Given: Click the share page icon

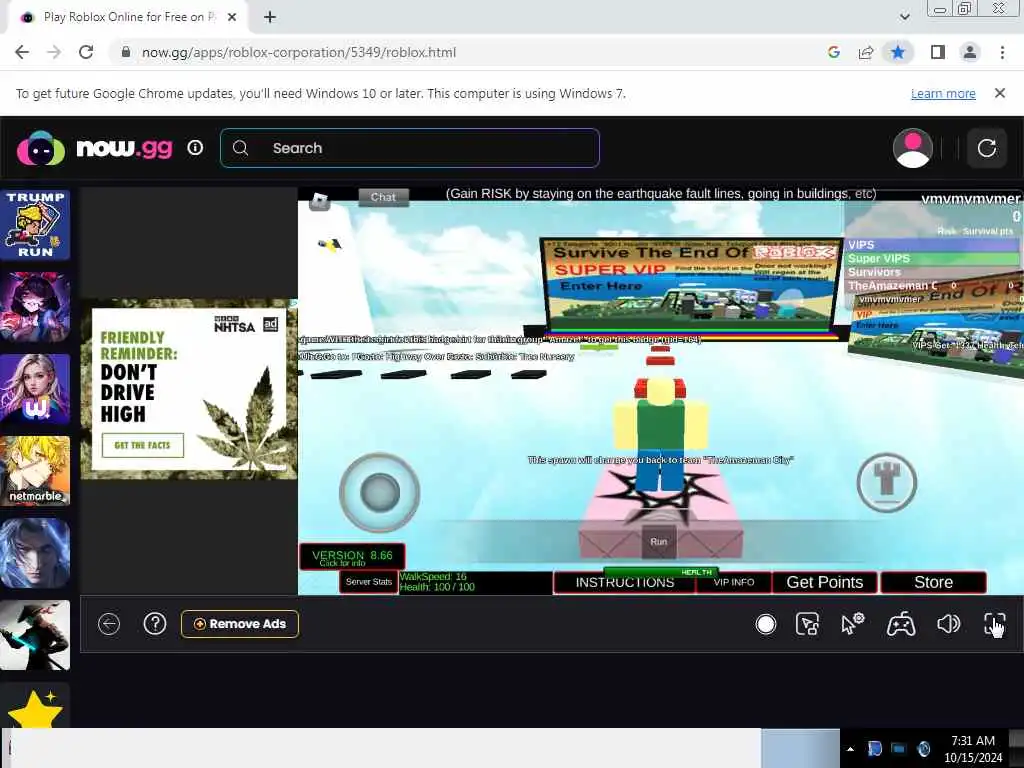Looking at the screenshot, I should tap(866, 52).
